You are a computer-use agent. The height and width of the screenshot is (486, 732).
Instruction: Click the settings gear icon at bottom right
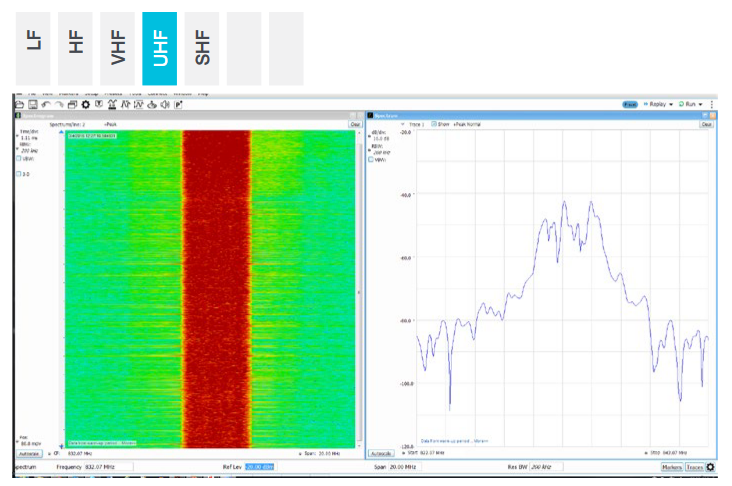pyautogui.click(x=711, y=467)
